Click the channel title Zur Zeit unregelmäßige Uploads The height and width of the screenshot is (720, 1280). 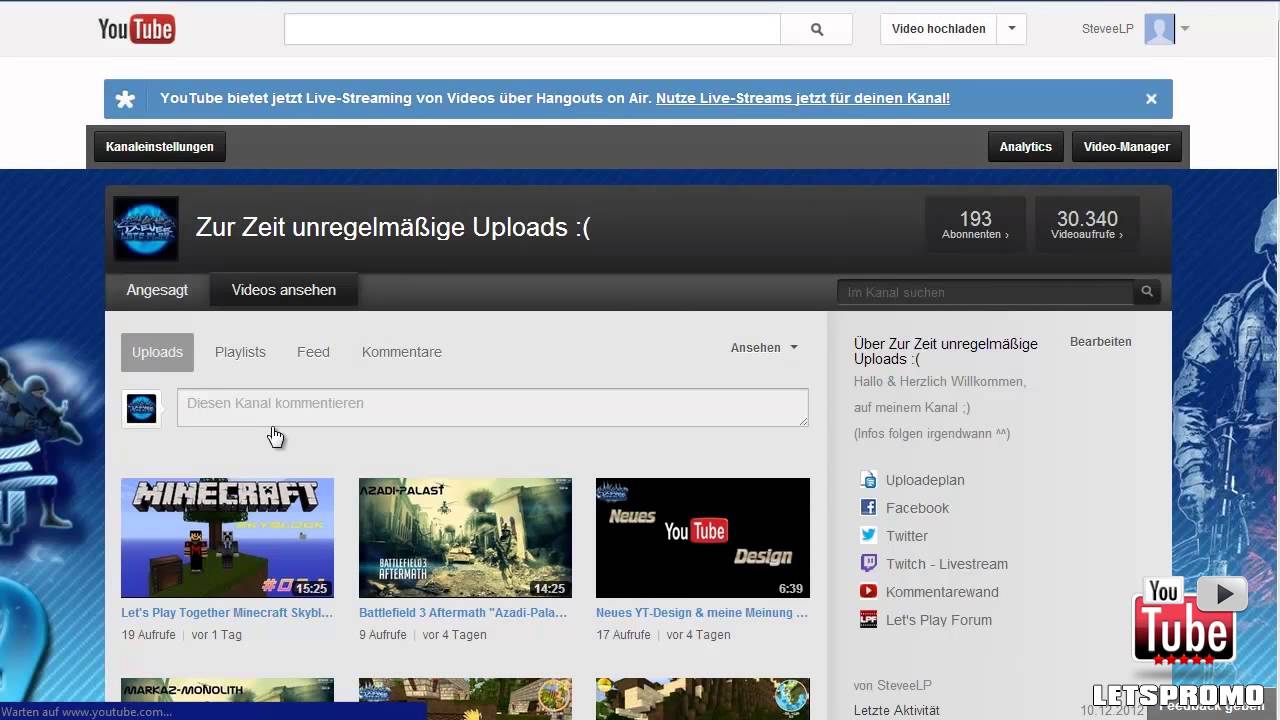point(393,227)
